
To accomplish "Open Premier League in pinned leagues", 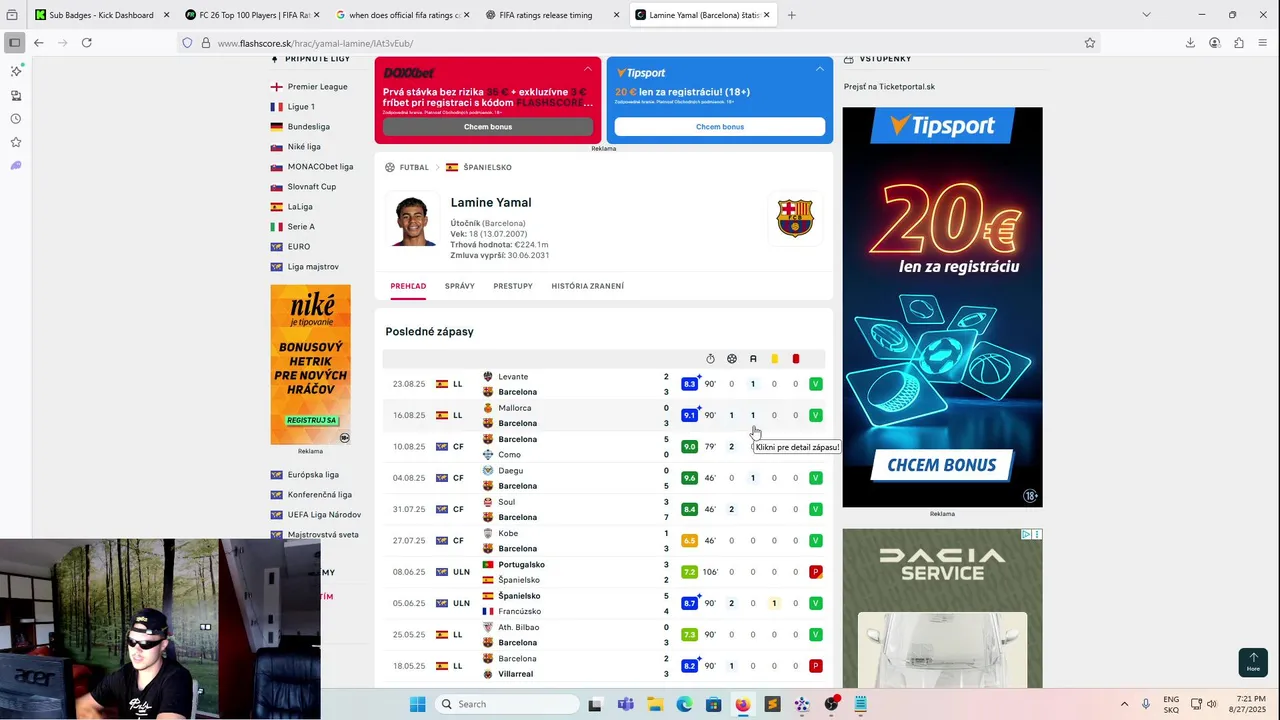I will coord(317,87).
